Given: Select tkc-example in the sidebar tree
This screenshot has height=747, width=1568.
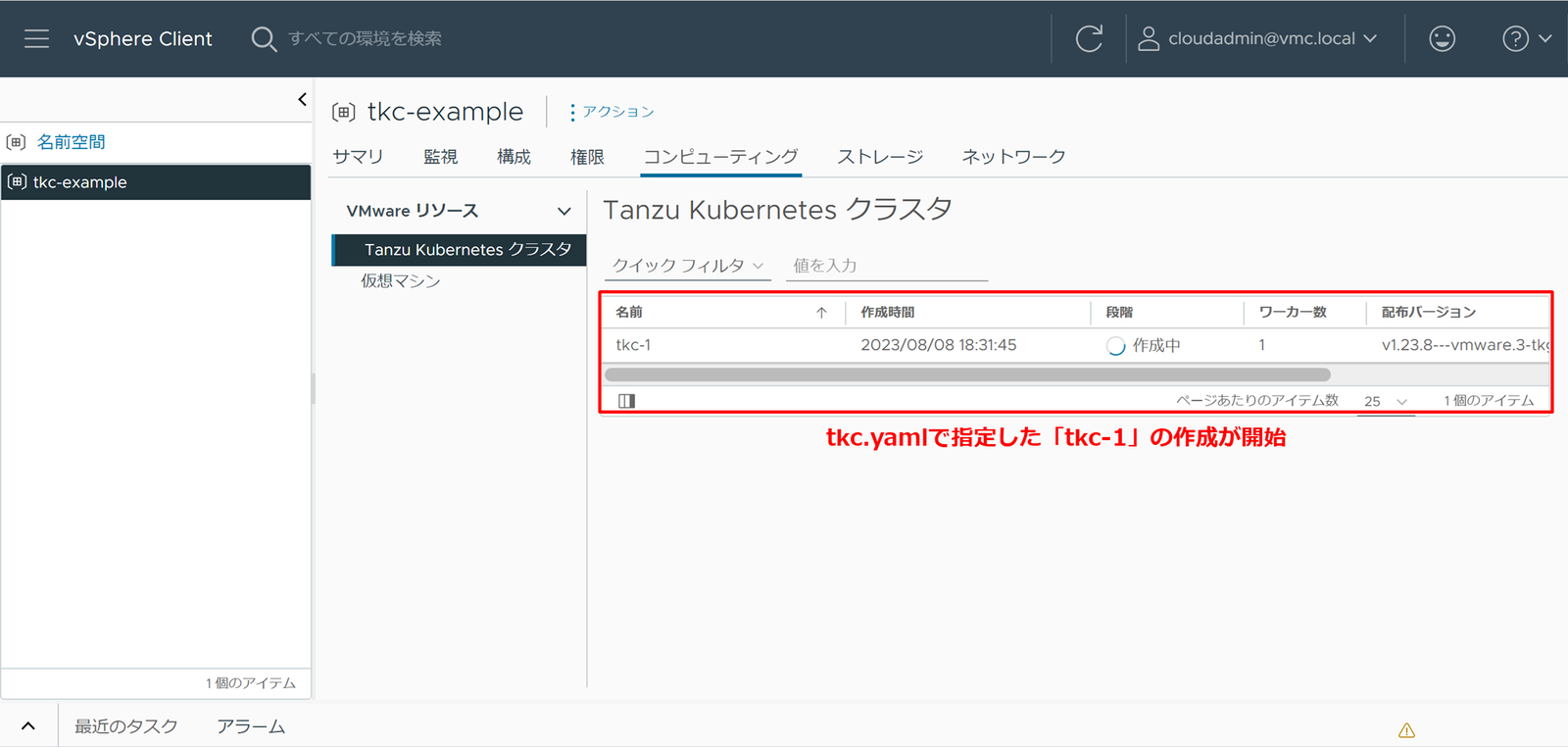Looking at the screenshot, I should click(x=156, y=182).
